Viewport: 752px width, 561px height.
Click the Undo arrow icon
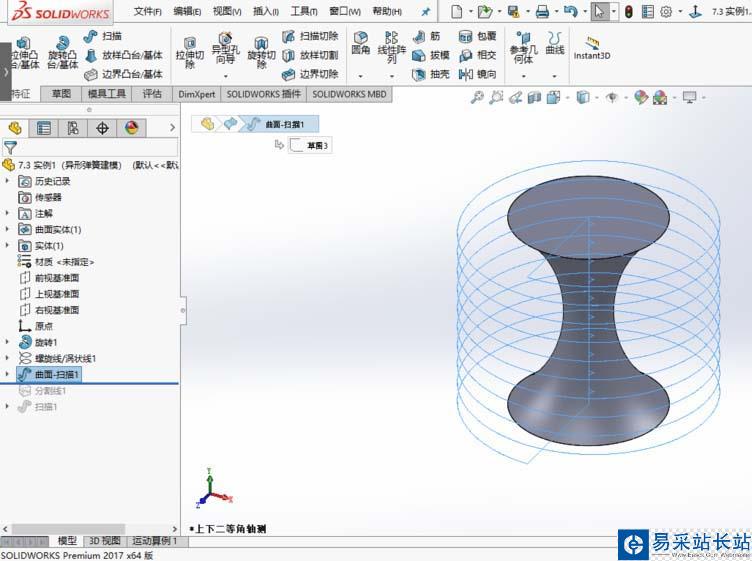[x=570, y=12]
